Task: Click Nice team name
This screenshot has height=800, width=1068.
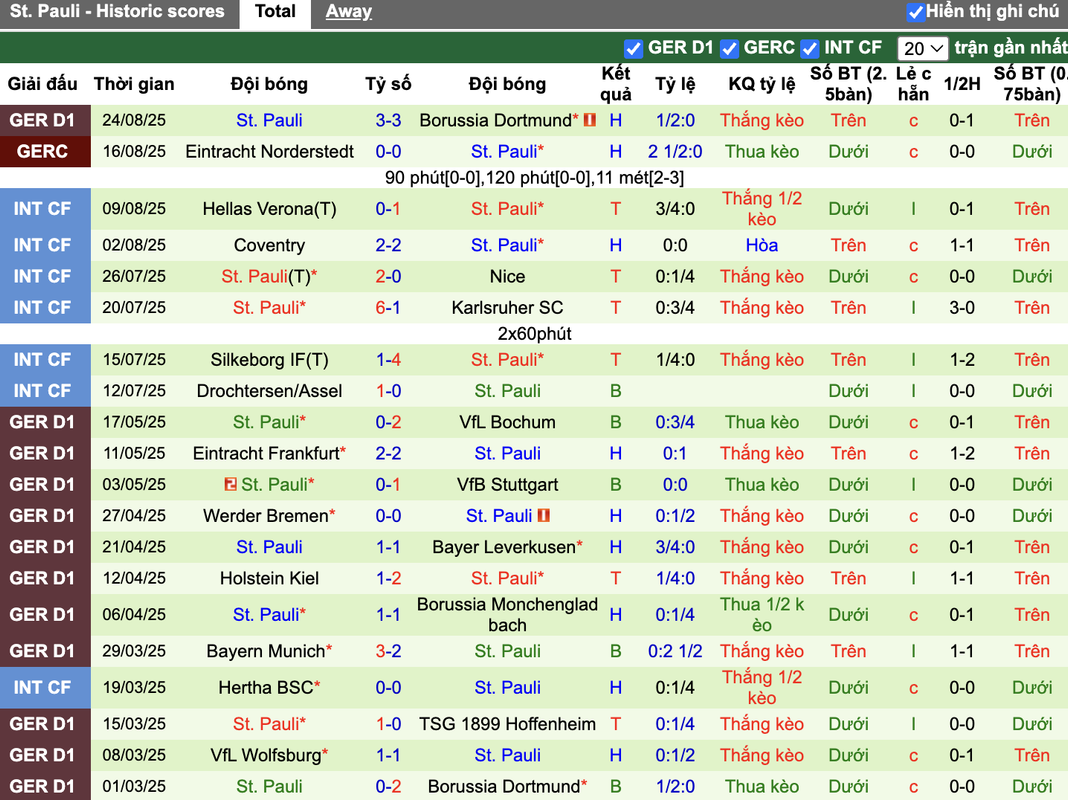Action: (x=507, y=276)
